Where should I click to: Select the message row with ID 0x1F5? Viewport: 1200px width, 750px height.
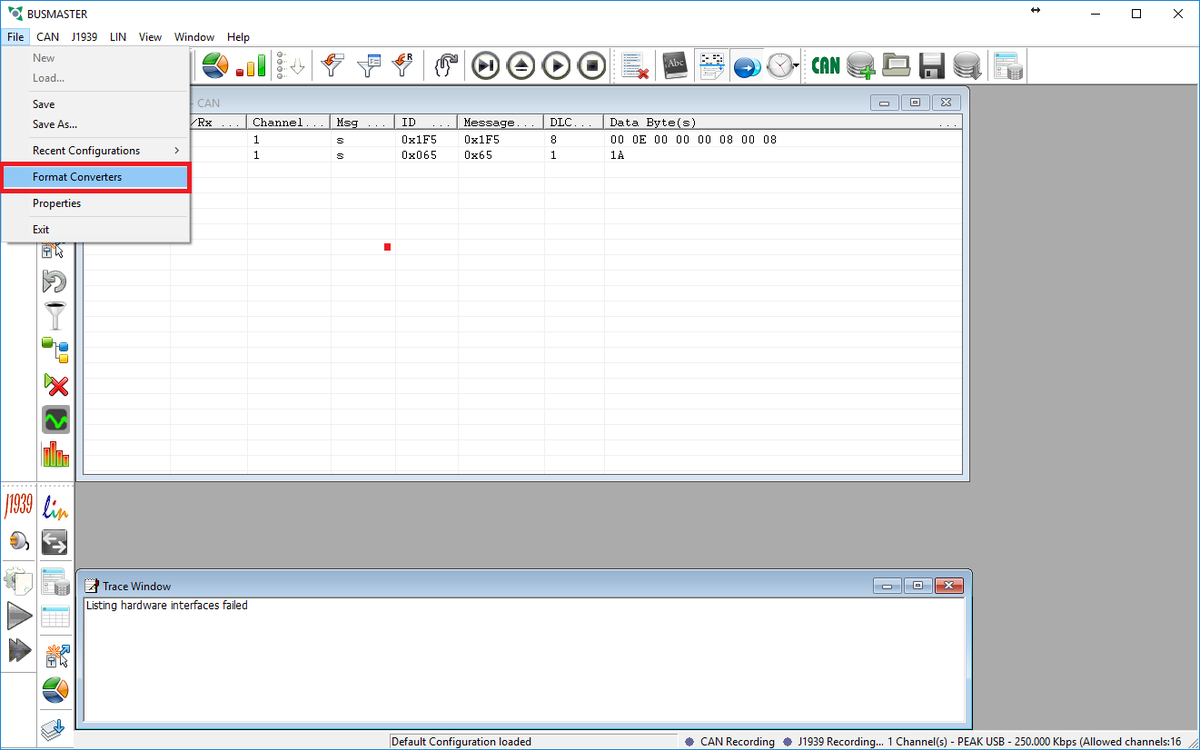523,139
